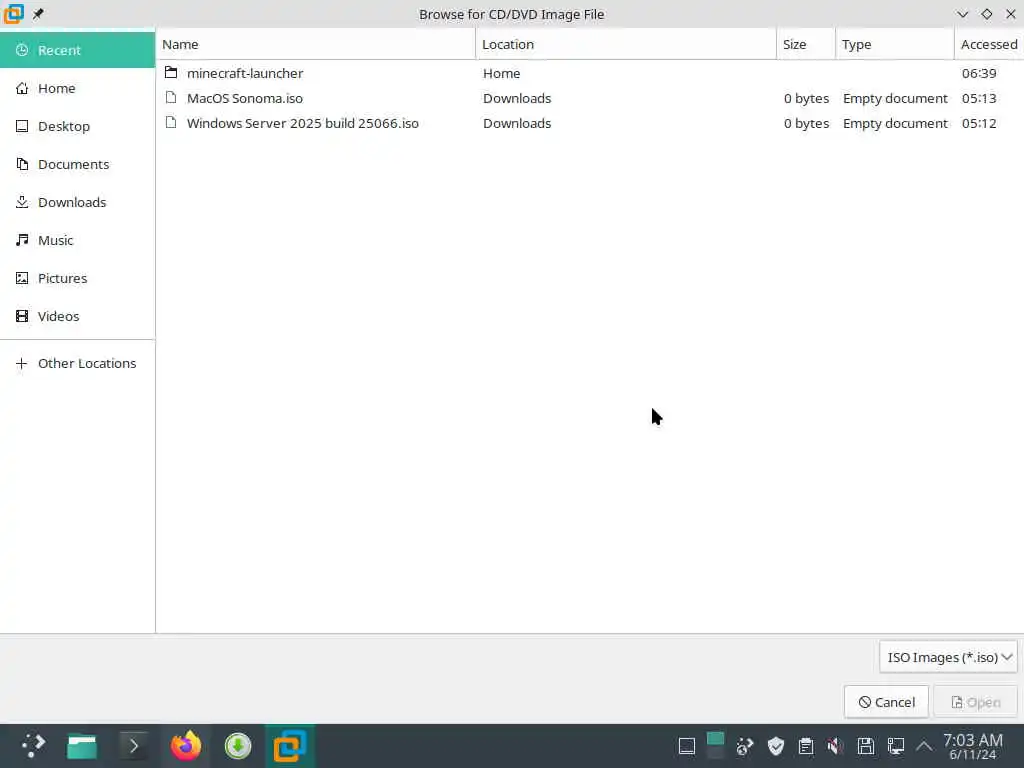Click the Documents sidebar icon

click(x=22, y=164)
